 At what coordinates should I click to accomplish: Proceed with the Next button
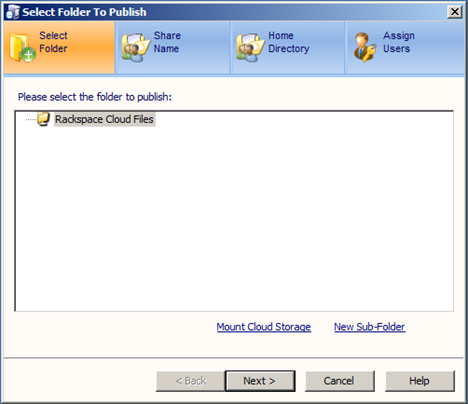pos(260,381)
